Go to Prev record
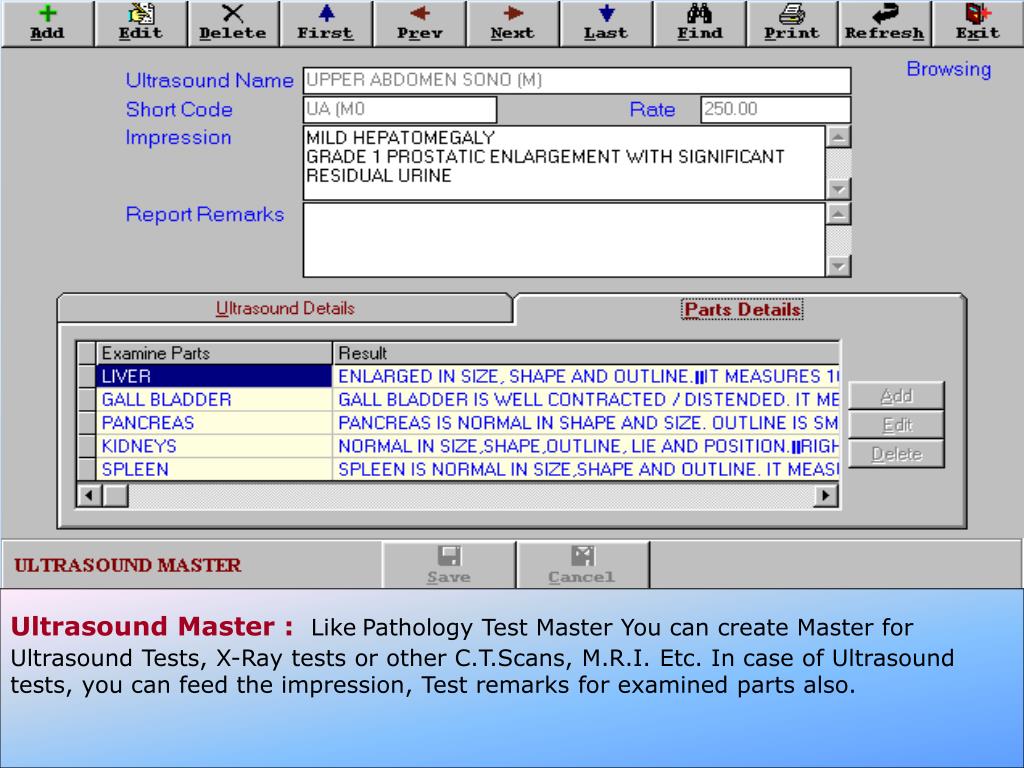This screenshot has width=1024, height=768. click(x=419, y=24)
